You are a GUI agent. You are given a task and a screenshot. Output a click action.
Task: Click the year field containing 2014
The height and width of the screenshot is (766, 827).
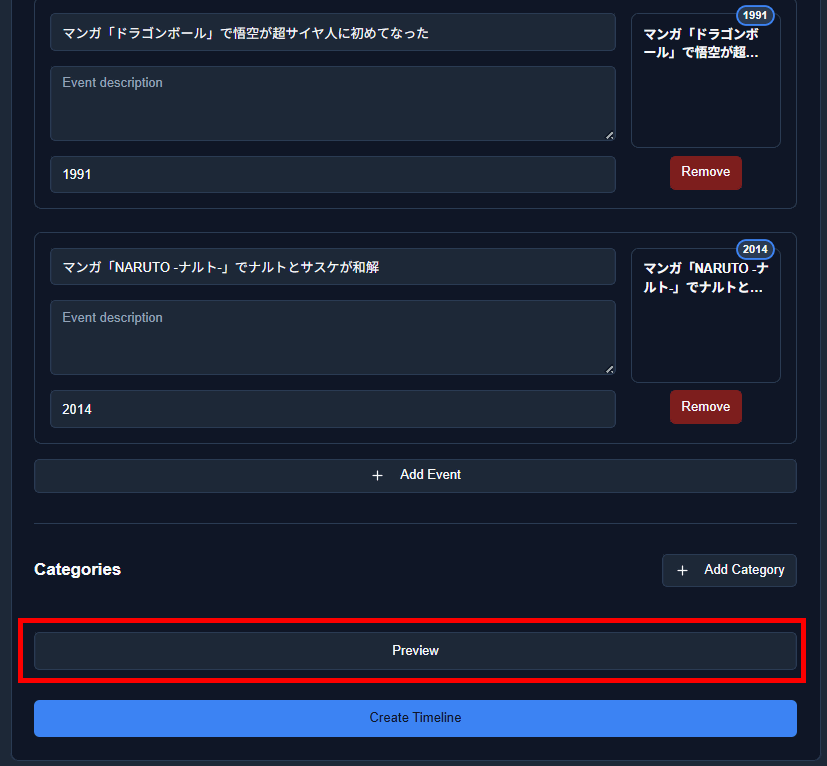(333, 409)
